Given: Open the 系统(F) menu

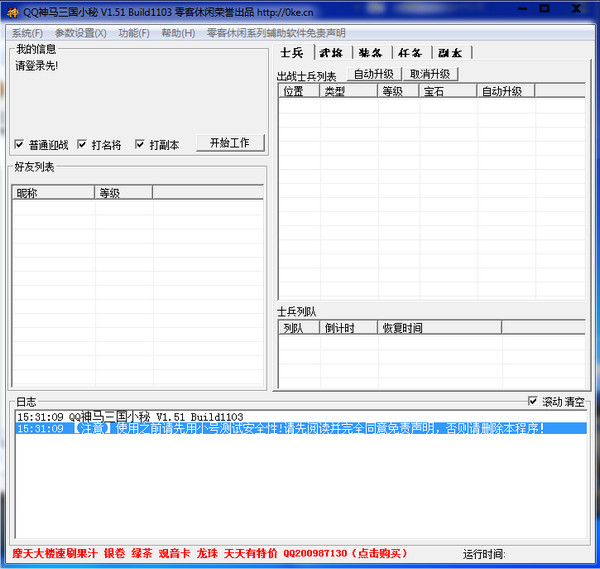Looking at the screenshot, I should pyautogui.click(x=27, y=33).
